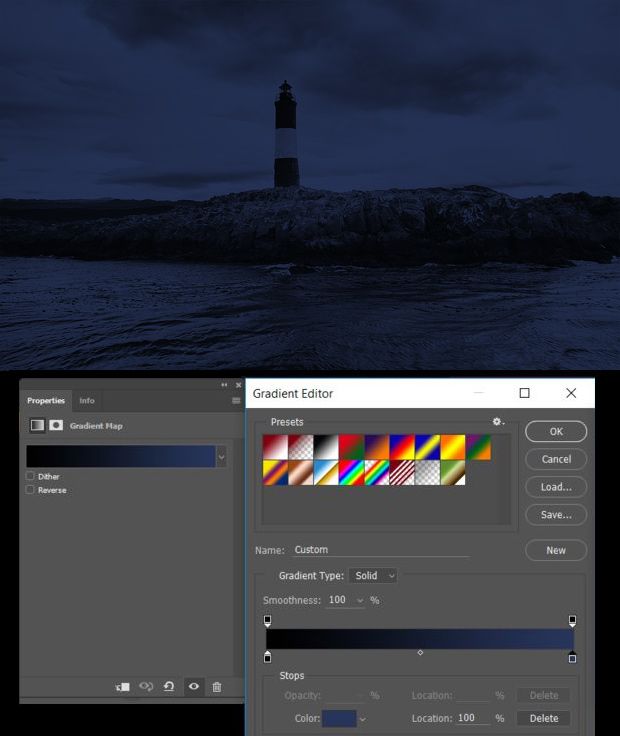
Task: Maximize the Gradient Editor window
Action: 525,393
